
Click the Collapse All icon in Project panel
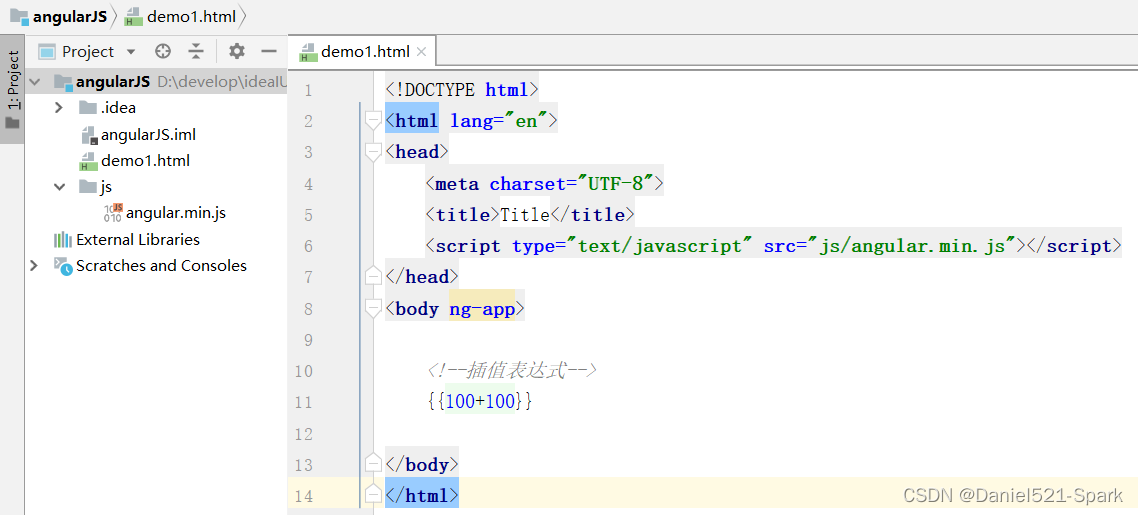coord(196,51)
